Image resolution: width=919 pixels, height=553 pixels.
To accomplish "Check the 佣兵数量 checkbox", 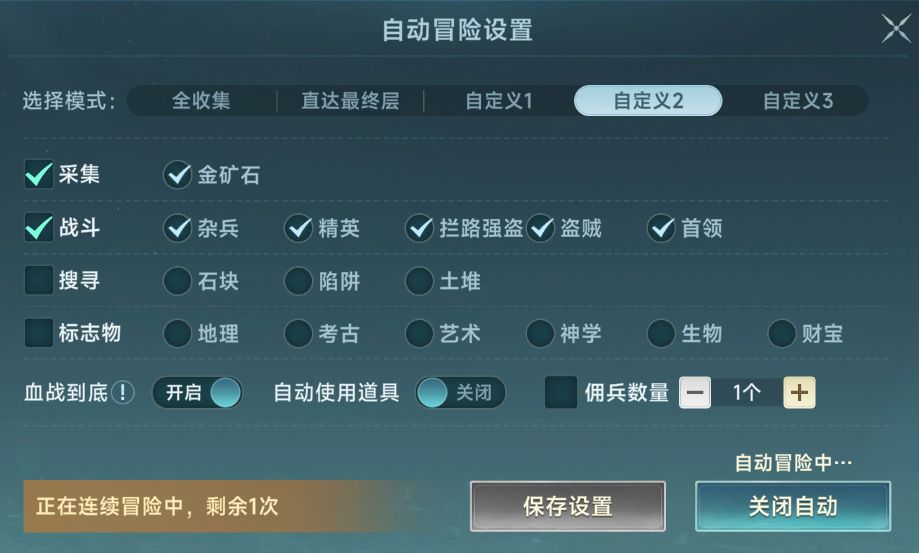I will click(560, 393).
